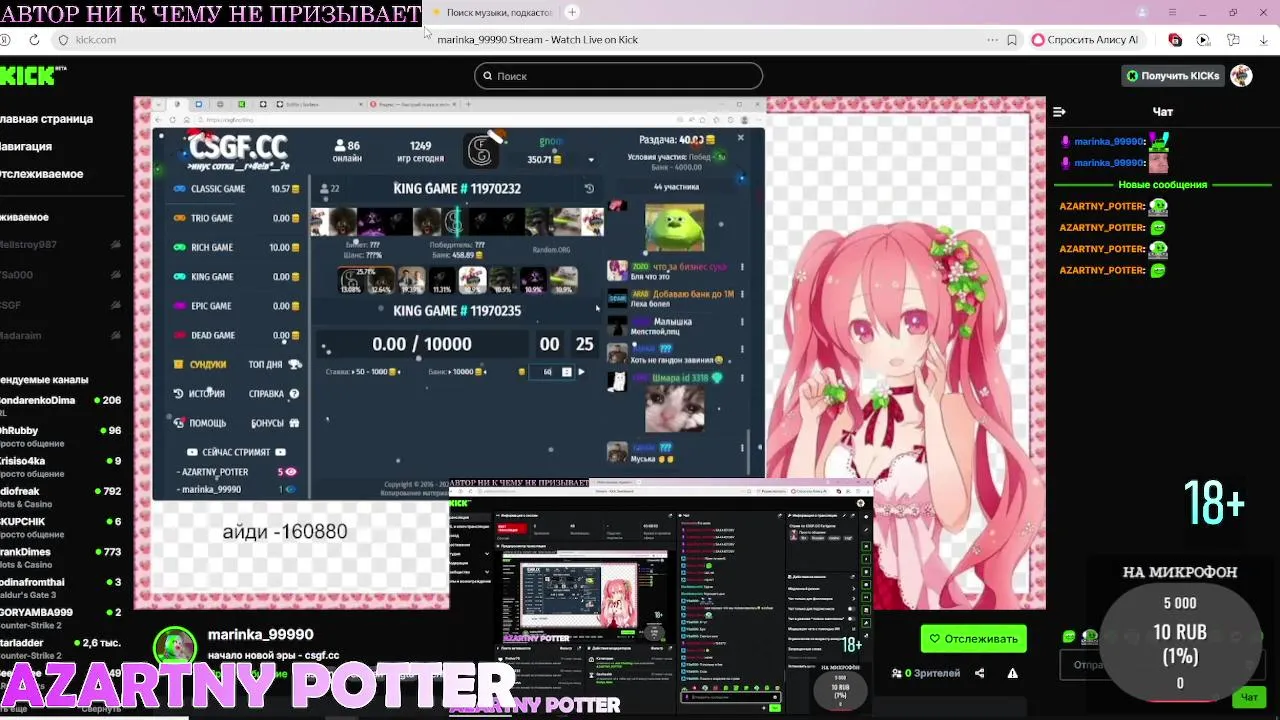Reload the page with the browser refresh icon
The image size is (1280, 720).
[34, 40]
